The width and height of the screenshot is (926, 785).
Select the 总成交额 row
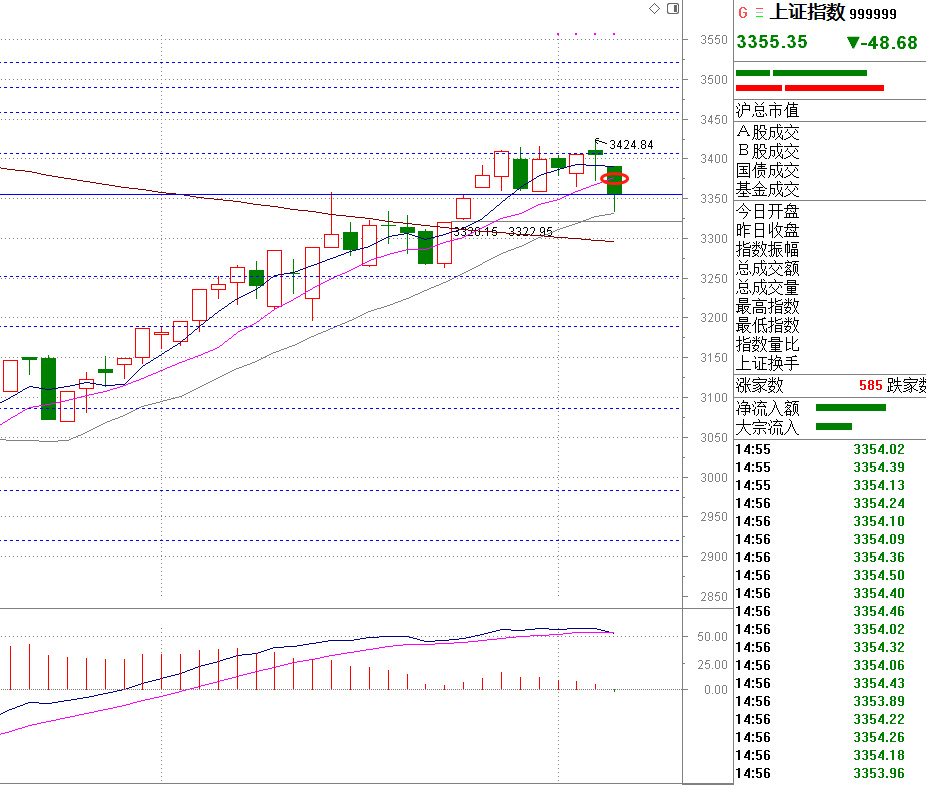click(x=830, y=268)
